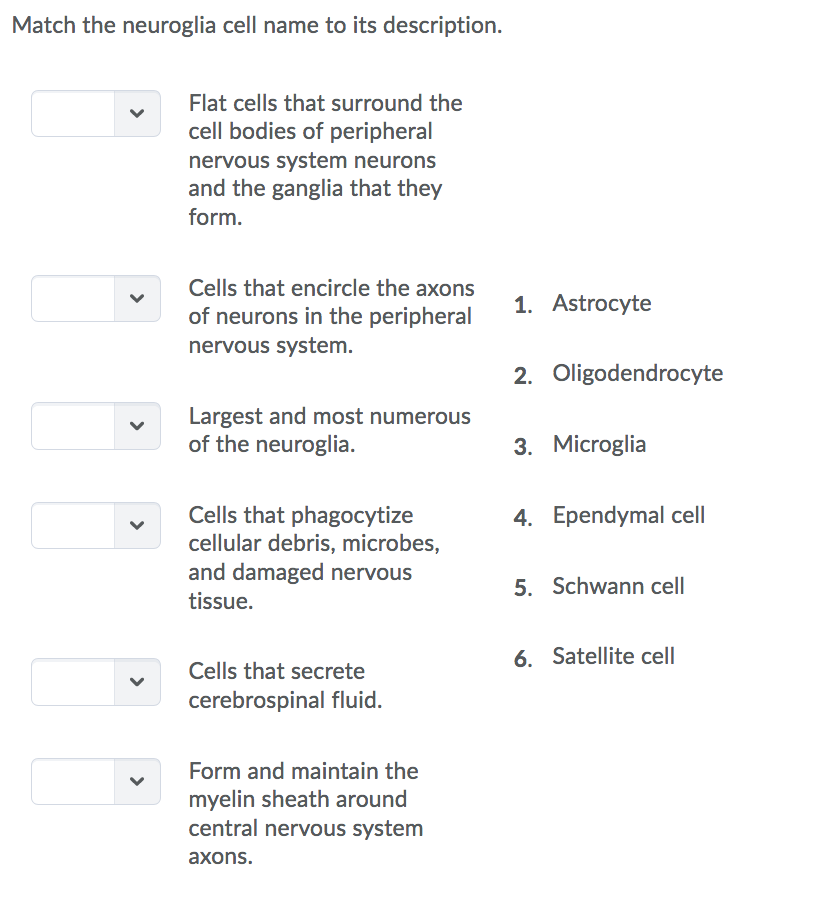Viewport: 814px width, 904px height.
Task: Open the dropdown for phagocytize cellular debris description
Action: (x=95, y=525)
